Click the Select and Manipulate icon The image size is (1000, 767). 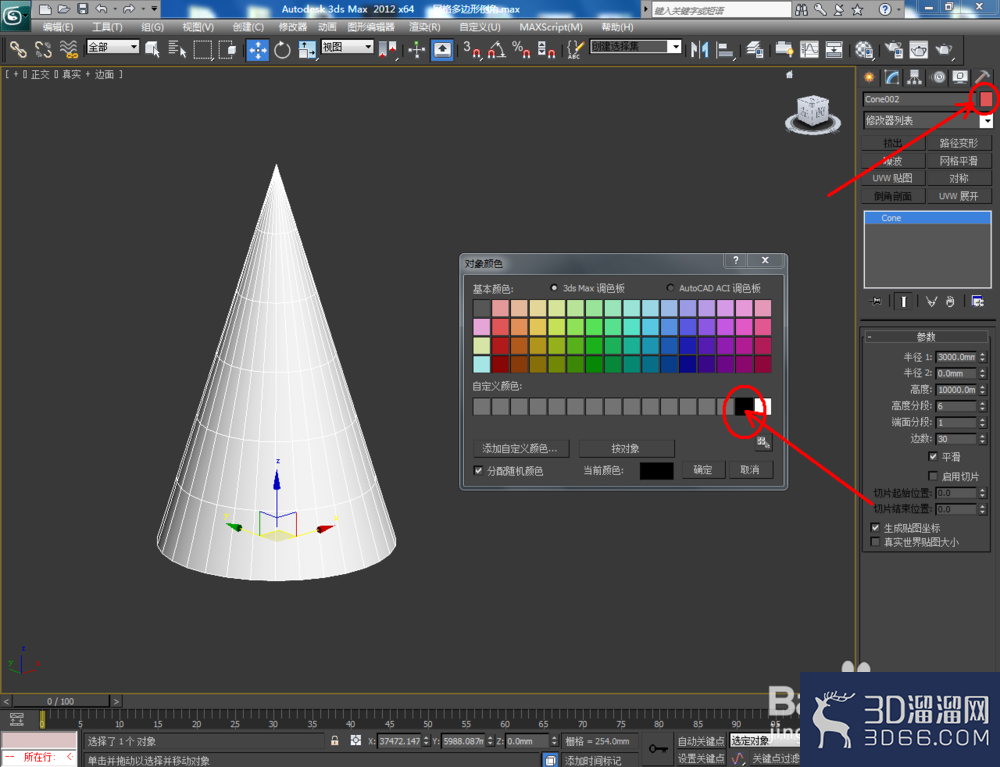click(416, 49)
